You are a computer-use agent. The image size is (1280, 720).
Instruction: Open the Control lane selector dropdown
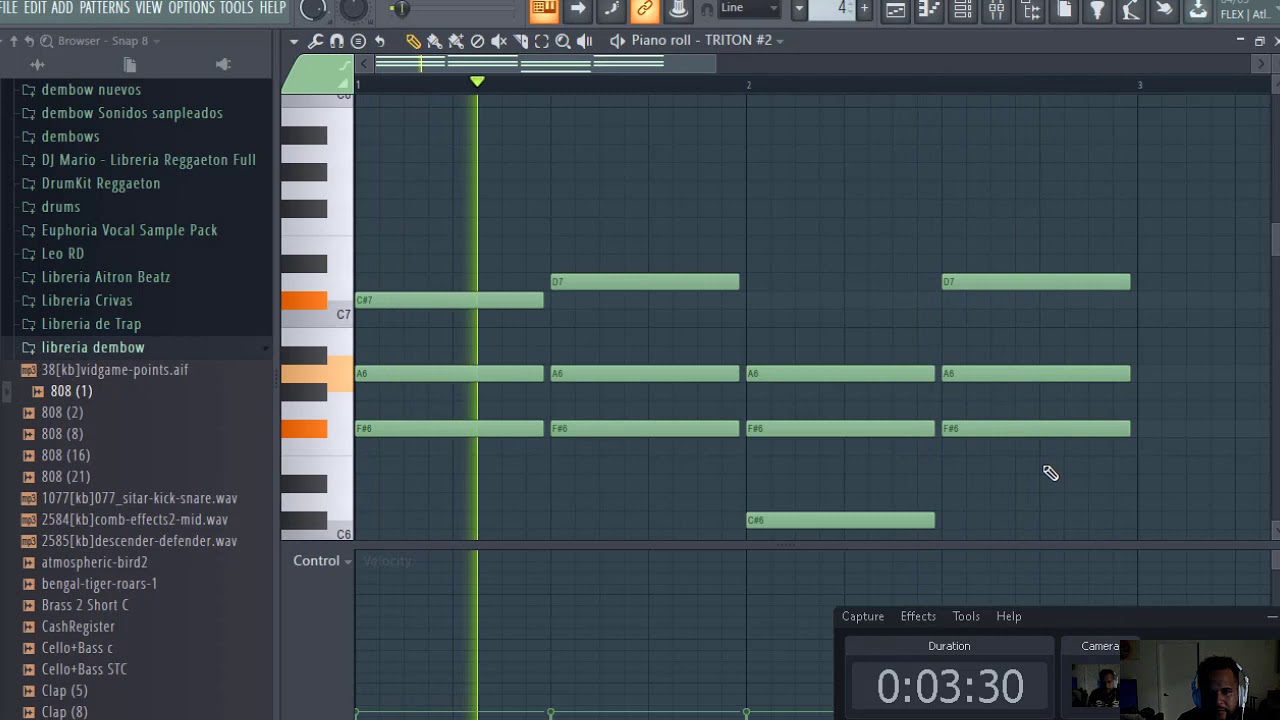click(322, 561)
